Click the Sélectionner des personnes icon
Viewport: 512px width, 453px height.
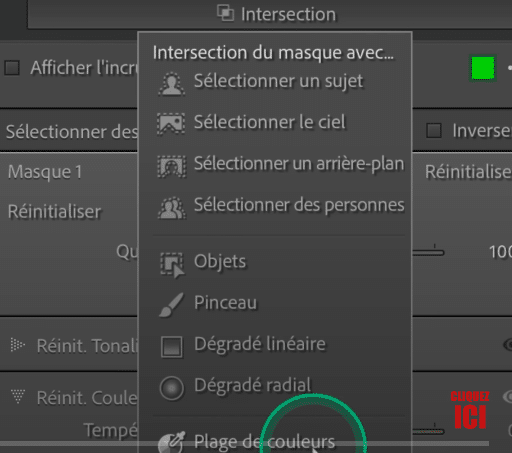pyautogui.click(x=172, y=208)
